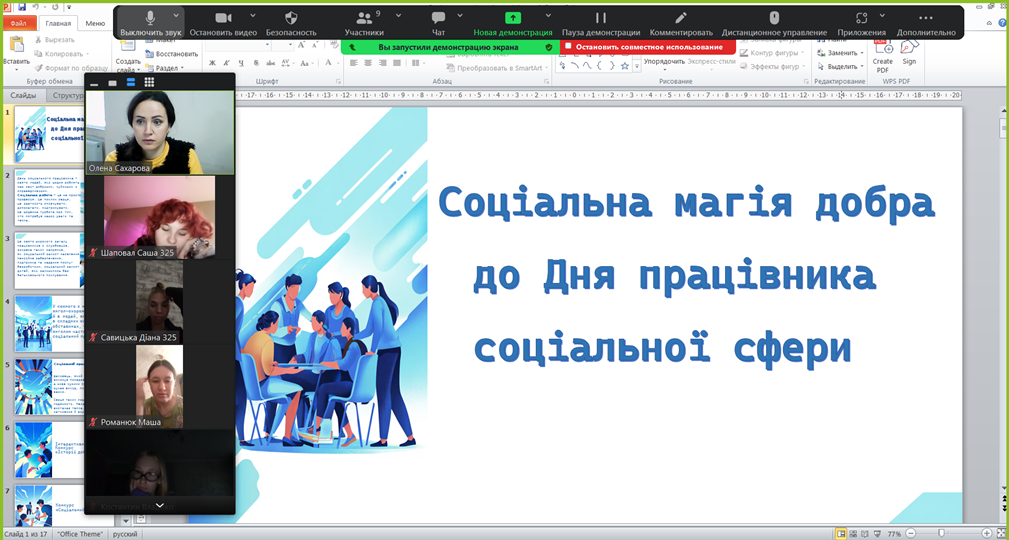Pause sharing with Пауза демонстрации

click(x=600, y=22)
